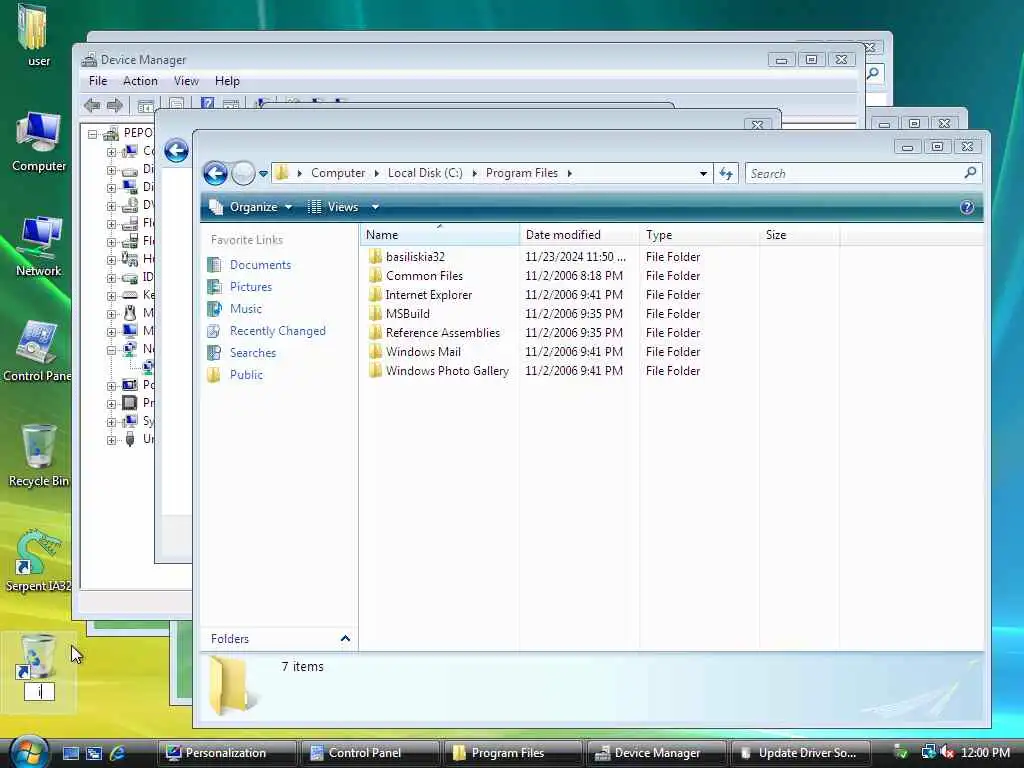Select network adapter child device in tree

click(148, 366)
